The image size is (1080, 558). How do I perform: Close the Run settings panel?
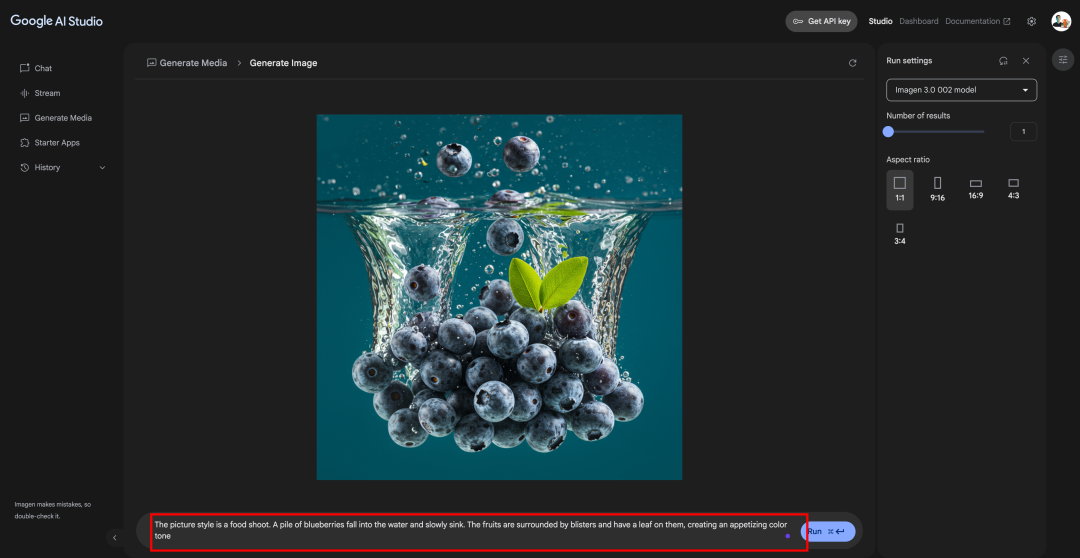click(x=1026, y=61)
